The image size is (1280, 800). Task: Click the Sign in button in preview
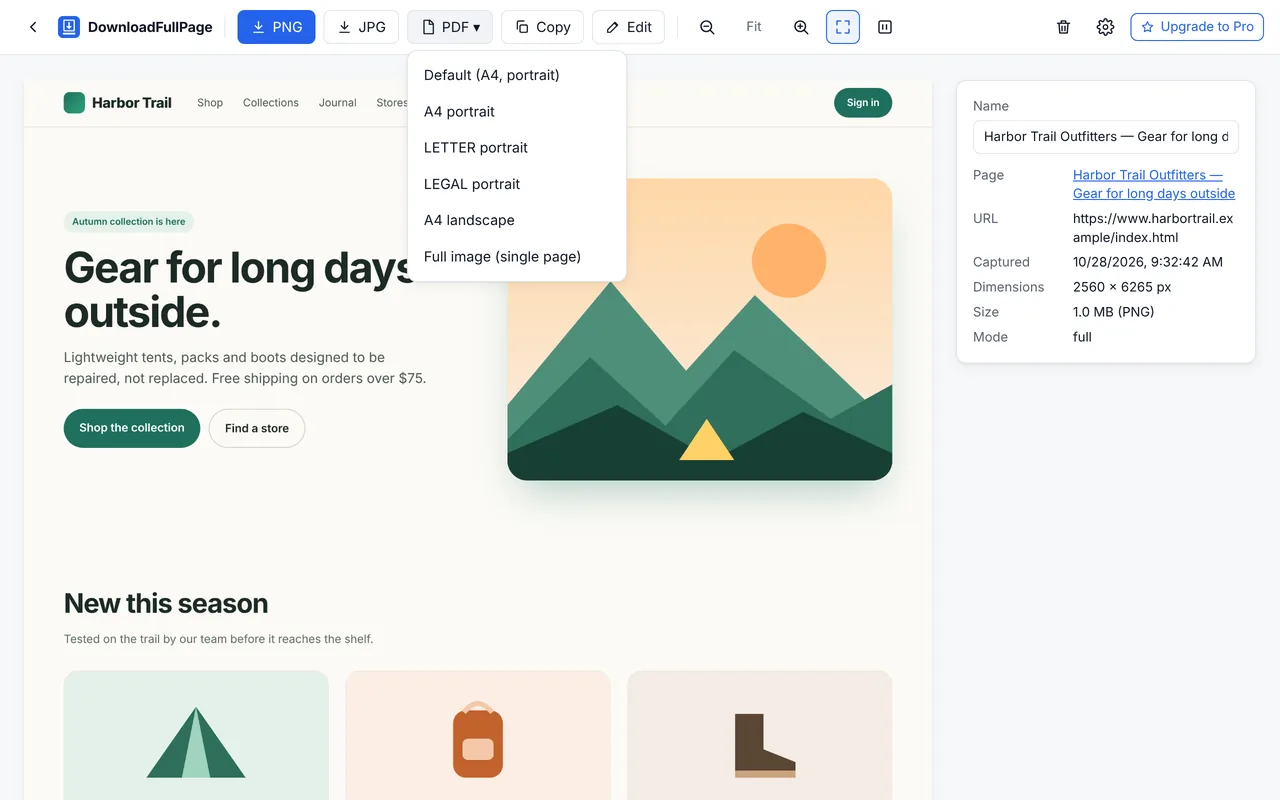863,103
